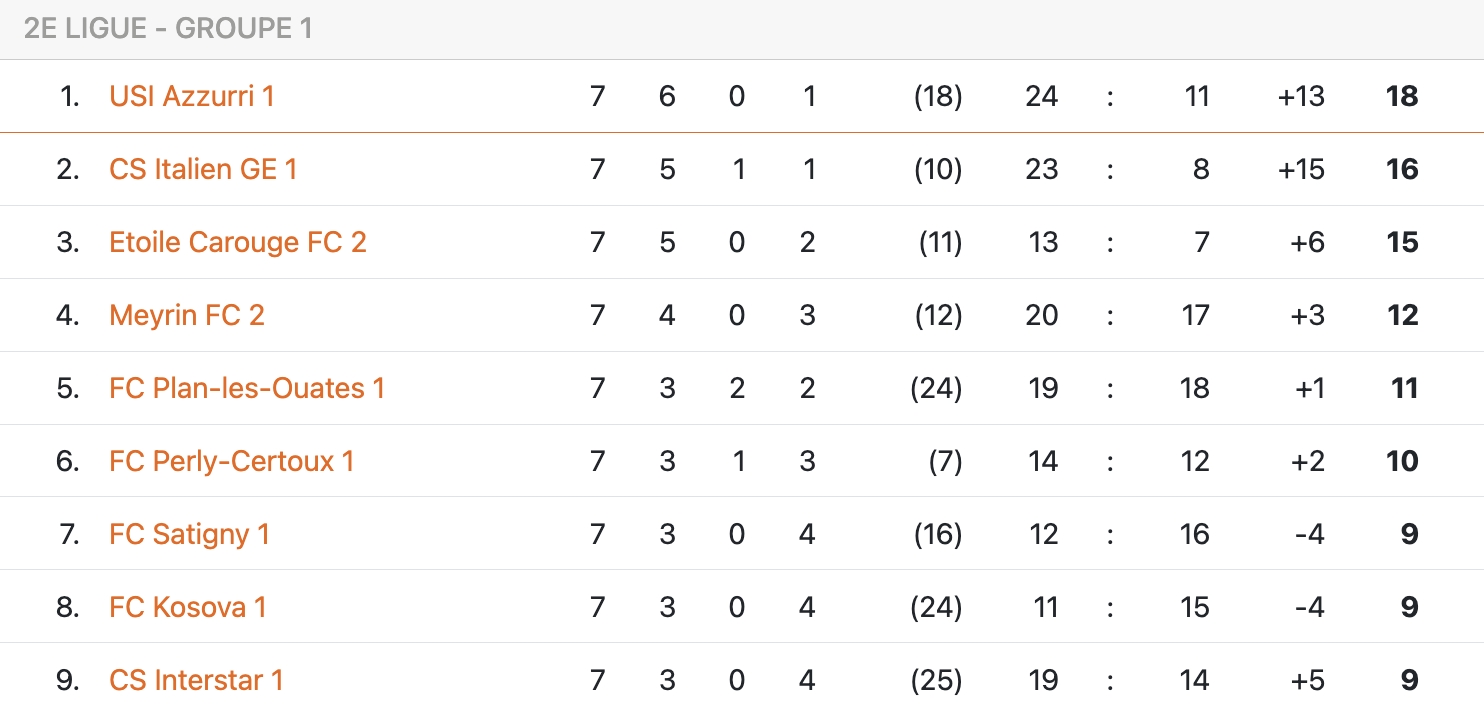Open CS Italien GE 1 team page
Screen dimensions: 1484x710
(203, 169)
